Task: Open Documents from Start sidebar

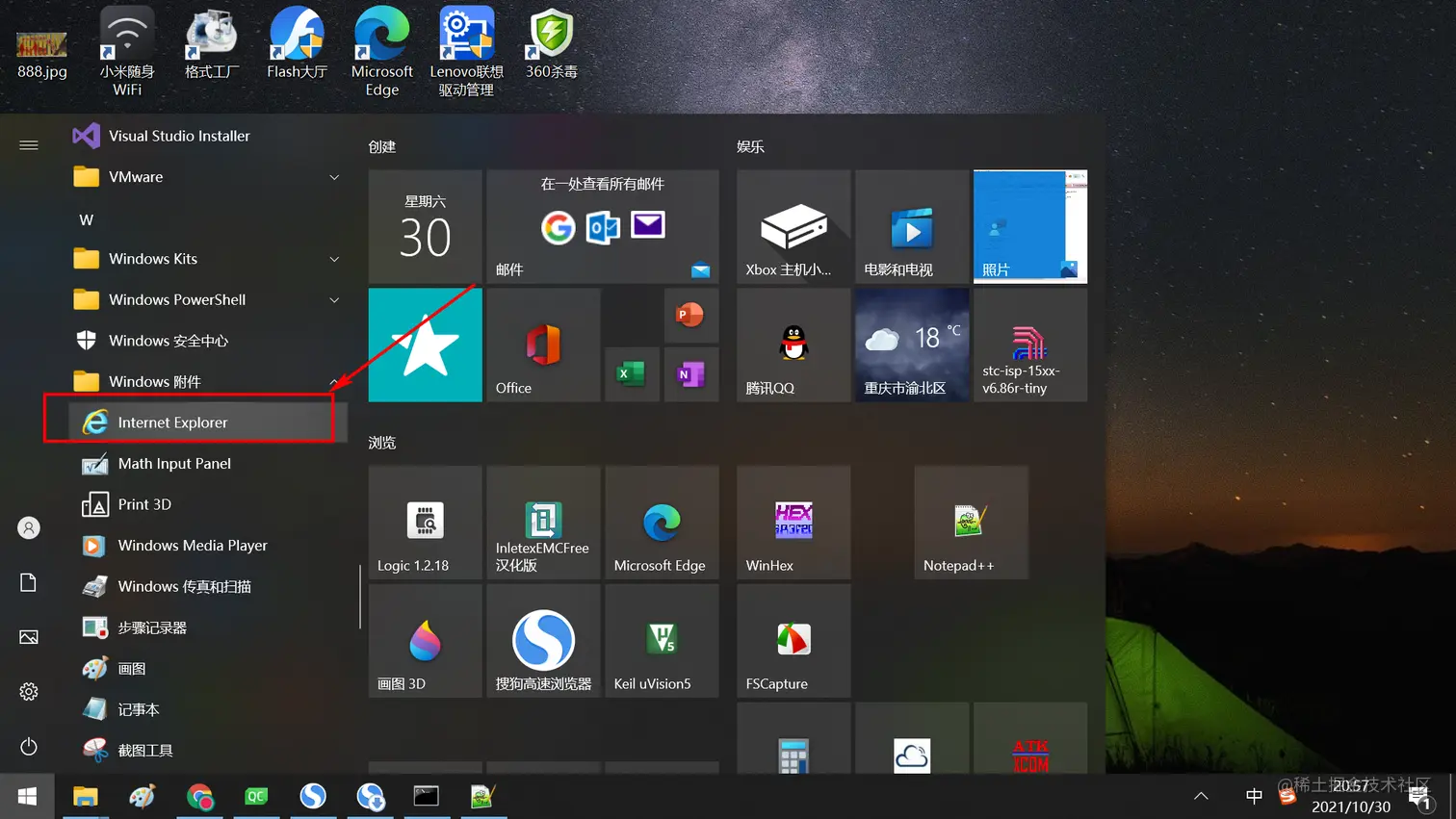Action: click(x=29, y=582)
